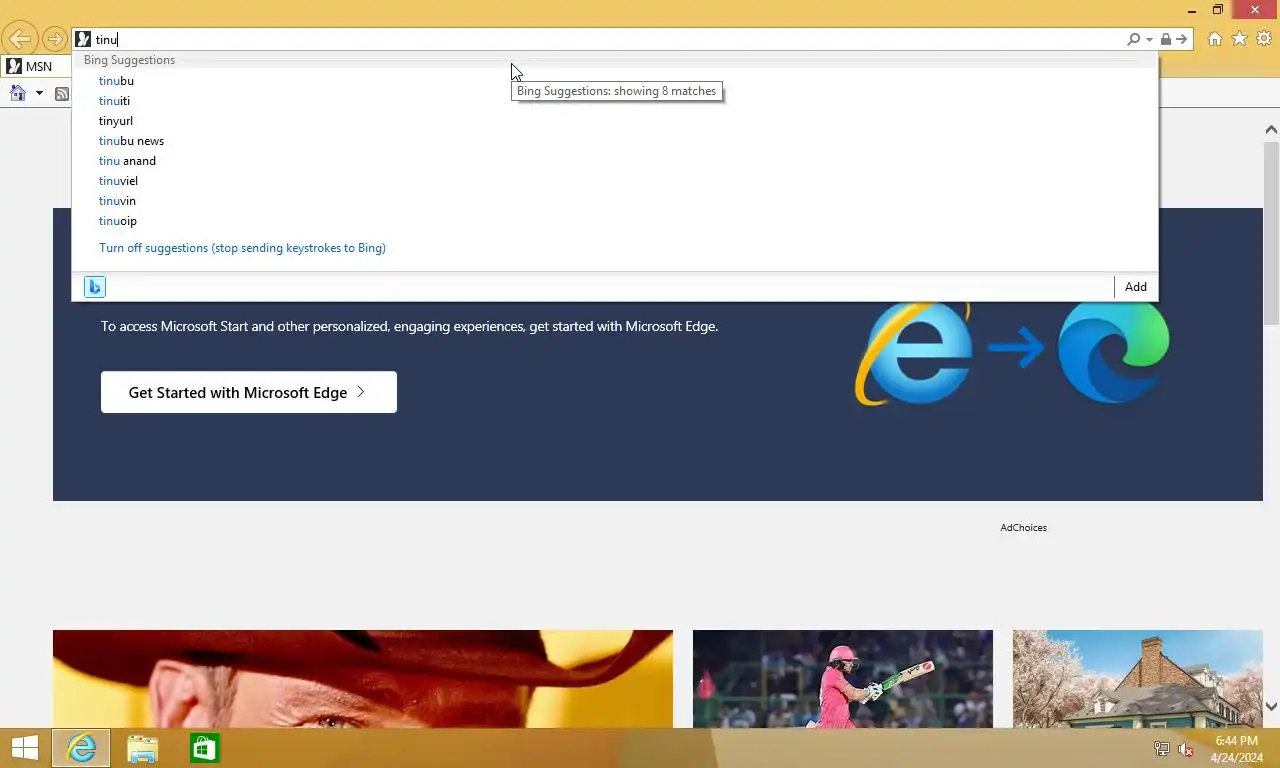This screenshot has width=1280, height=768.
Task: Go back with the browser Back arrow
Action: coord(20,39)
